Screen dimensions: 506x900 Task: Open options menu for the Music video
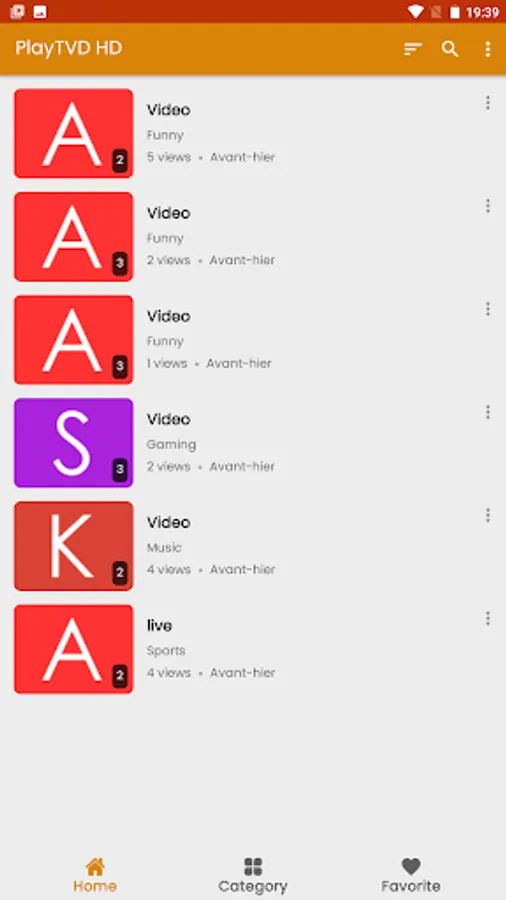click(488, 515)
